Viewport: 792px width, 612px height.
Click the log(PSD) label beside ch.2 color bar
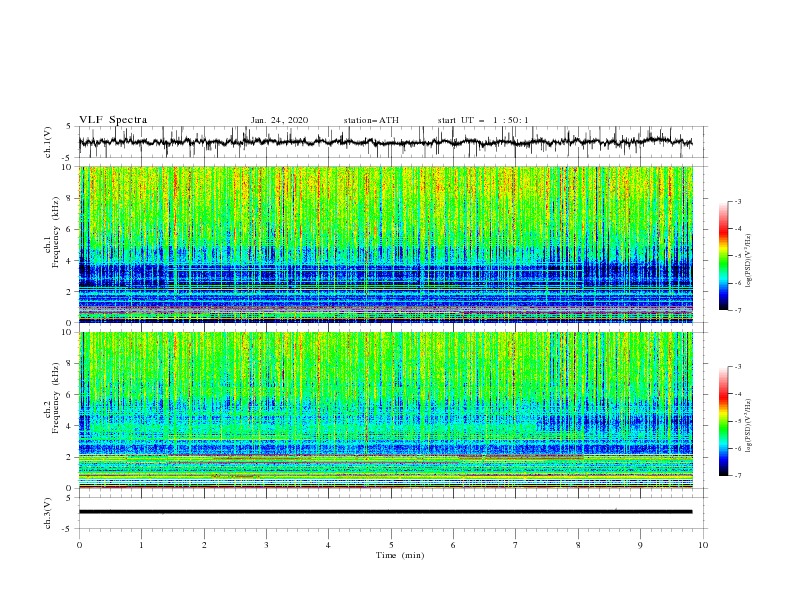click(749, 425)
